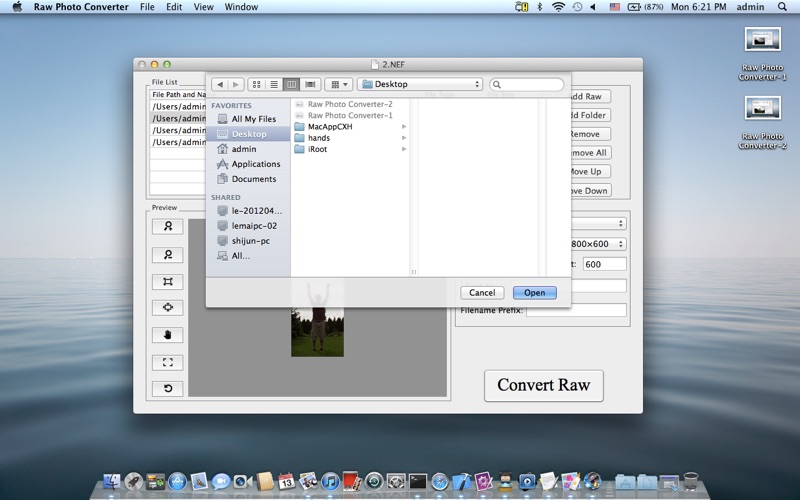Open the File menu
Viewport: 800px width, 500px height.
(147, 7)
